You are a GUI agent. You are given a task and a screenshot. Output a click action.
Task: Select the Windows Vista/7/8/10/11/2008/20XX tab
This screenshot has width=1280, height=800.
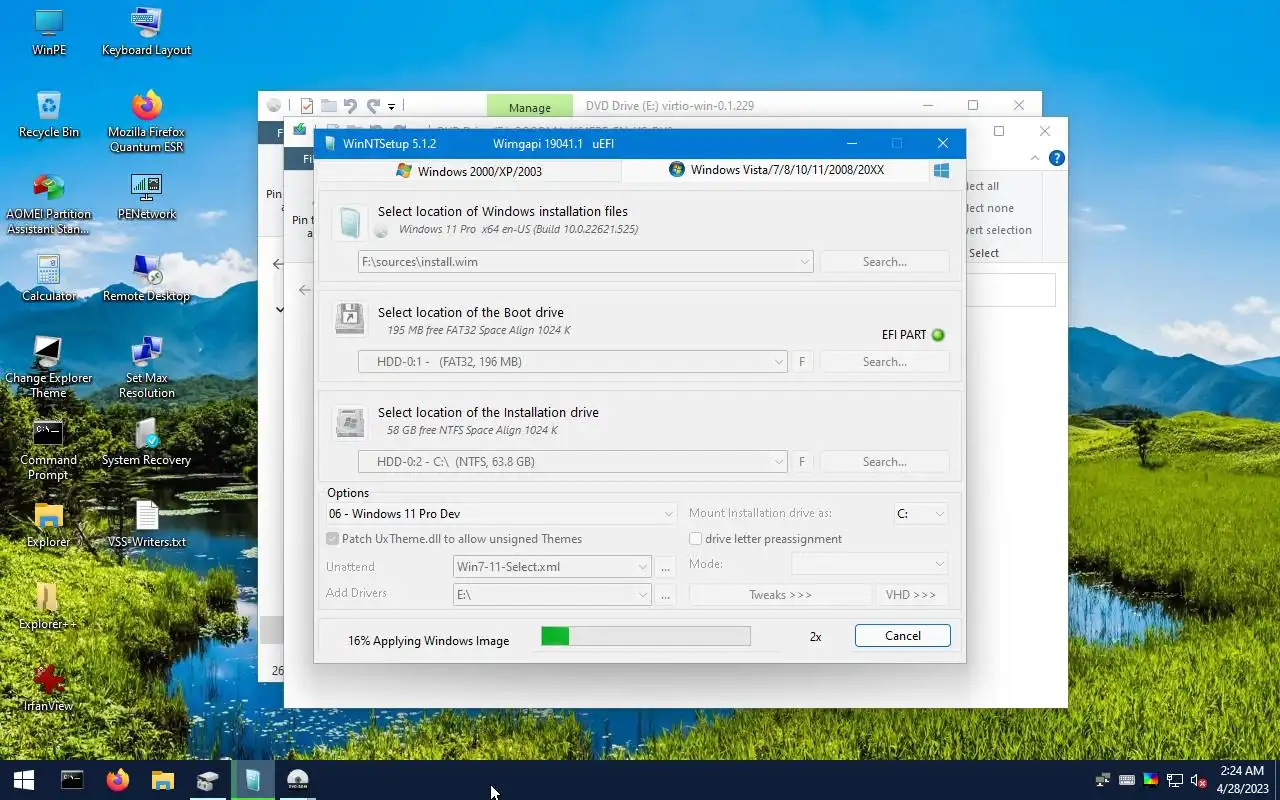[776, 170]
